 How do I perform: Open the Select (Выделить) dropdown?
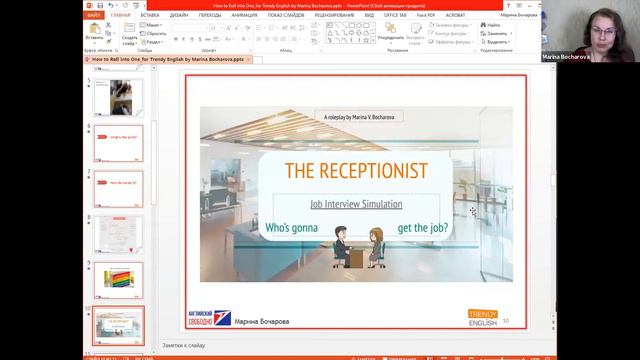tap(496, 42)
